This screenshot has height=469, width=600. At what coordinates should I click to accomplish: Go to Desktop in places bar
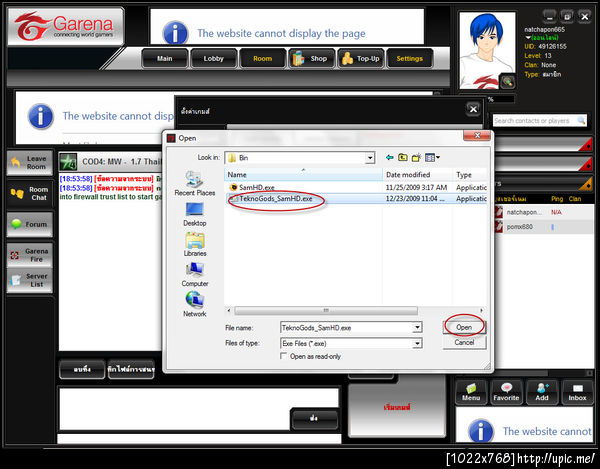194,214
